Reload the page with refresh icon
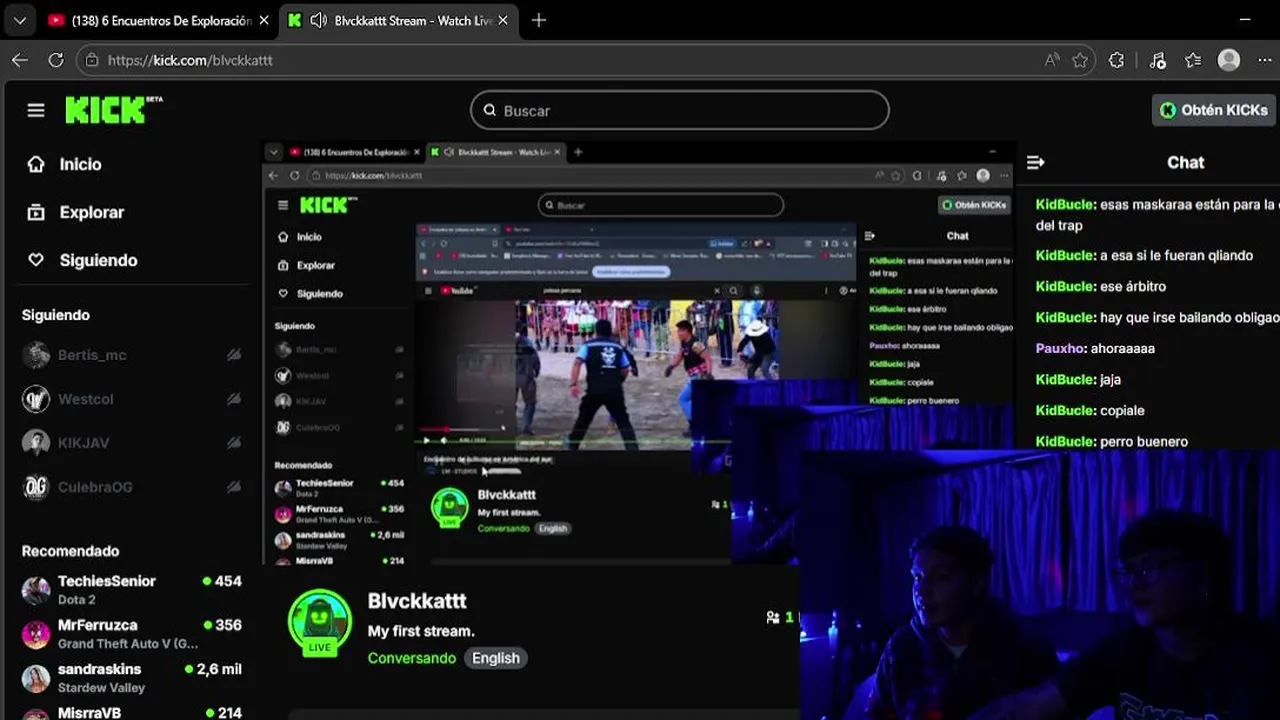The height and width of the screenshot is (720, 1280). [x=56, y=60]
